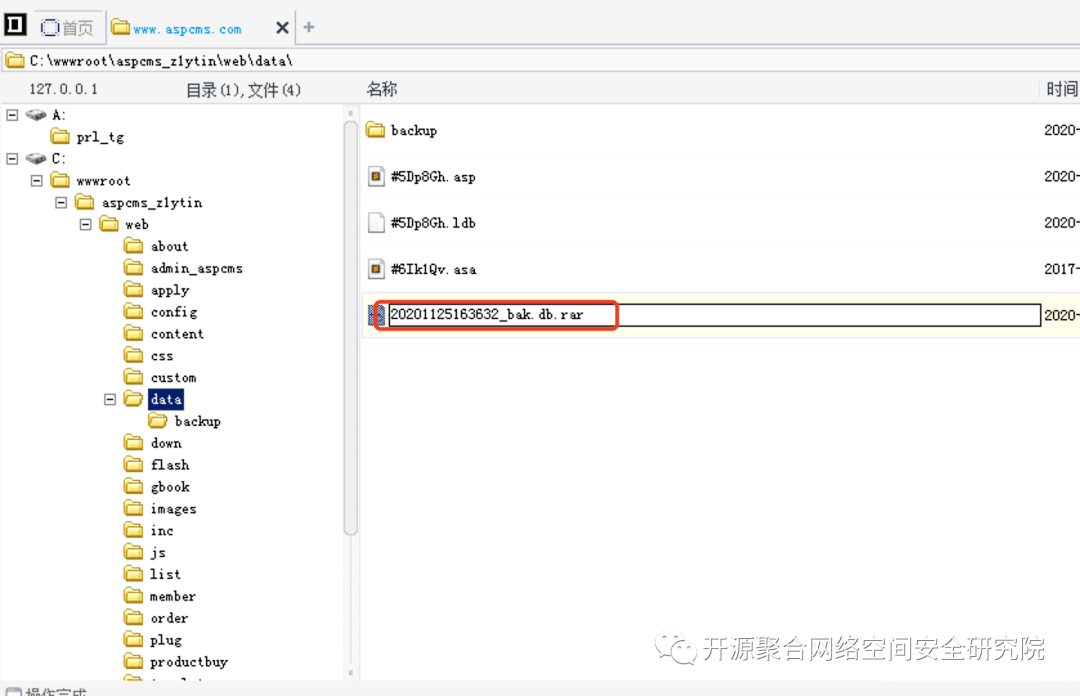Click the 127.0.0.1 host label
Image resolution: width=1080 pixels, height=696 pixels.
coord(63,89)
